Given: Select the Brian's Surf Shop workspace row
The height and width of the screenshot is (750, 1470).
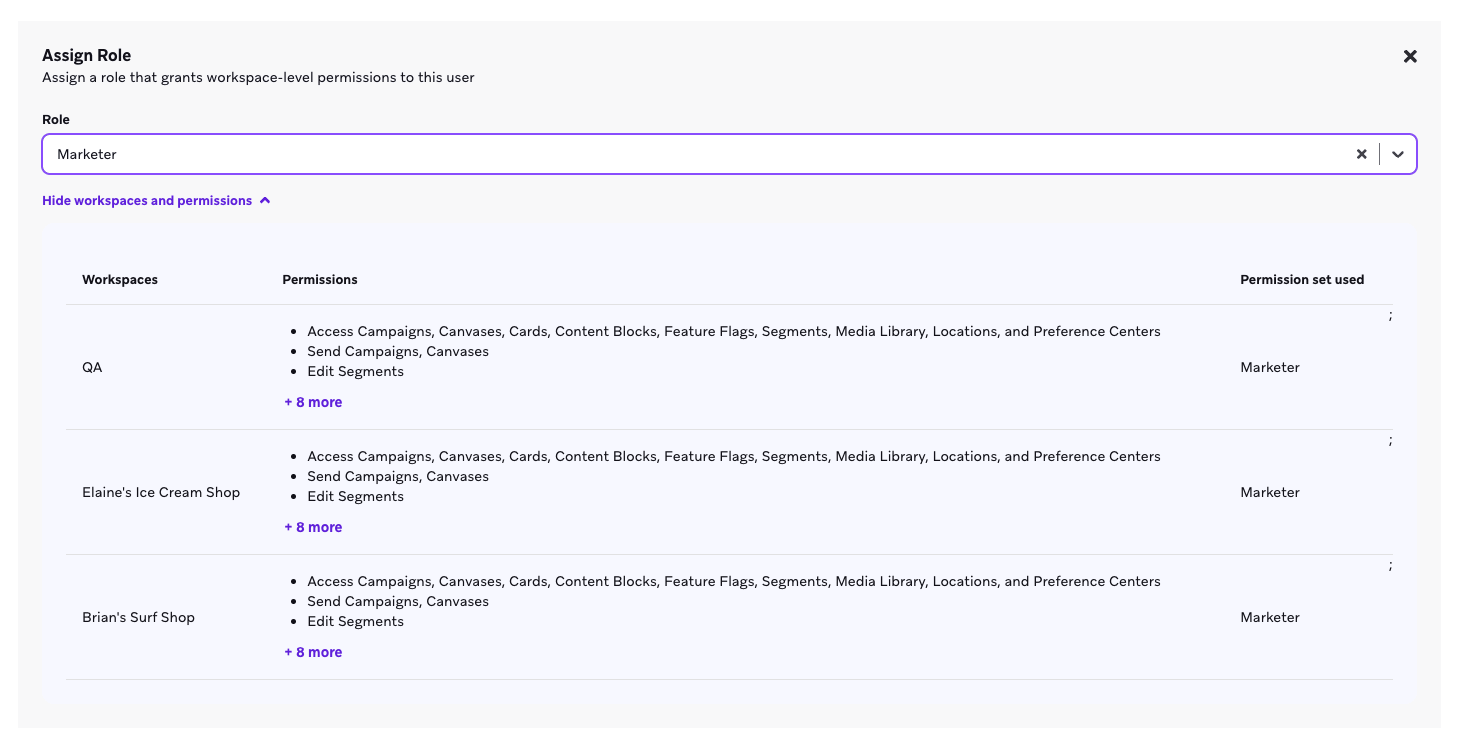Looking at the screenshot, I should coord(139,617).
